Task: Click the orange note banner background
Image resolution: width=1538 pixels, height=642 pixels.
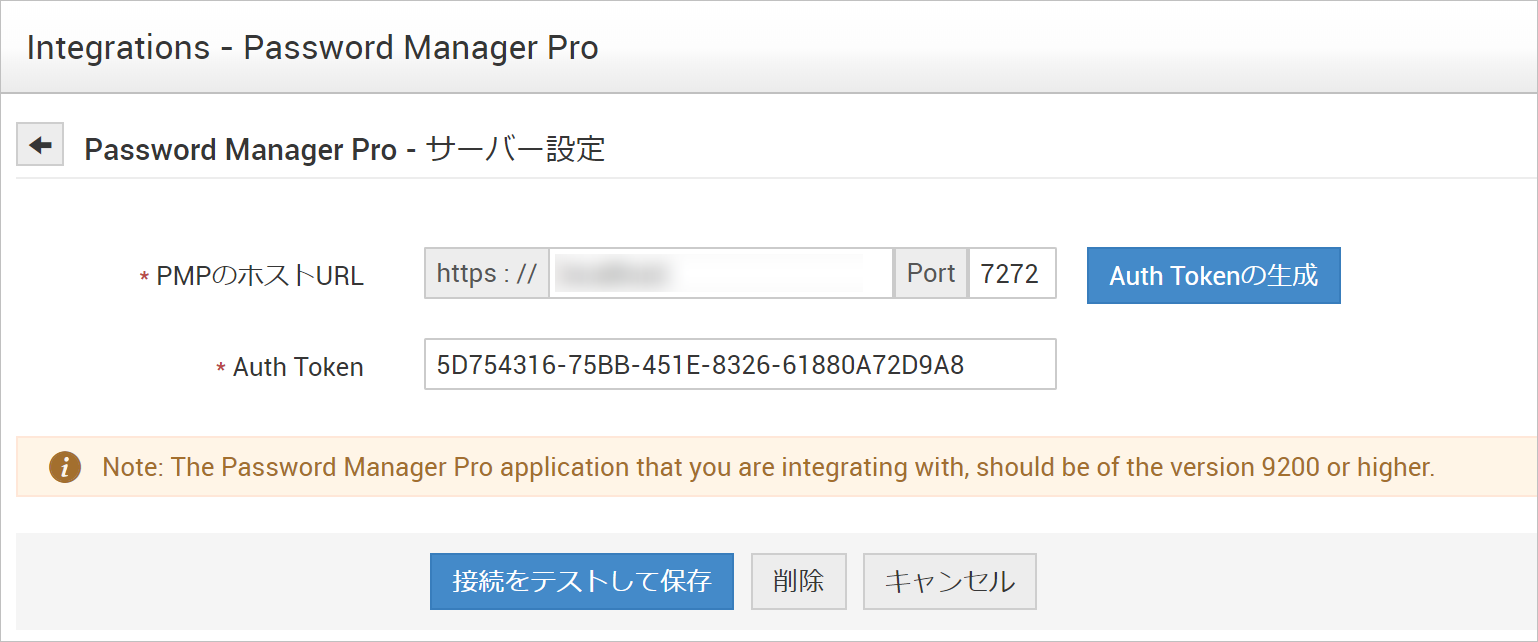Action: pos(1480,467)
